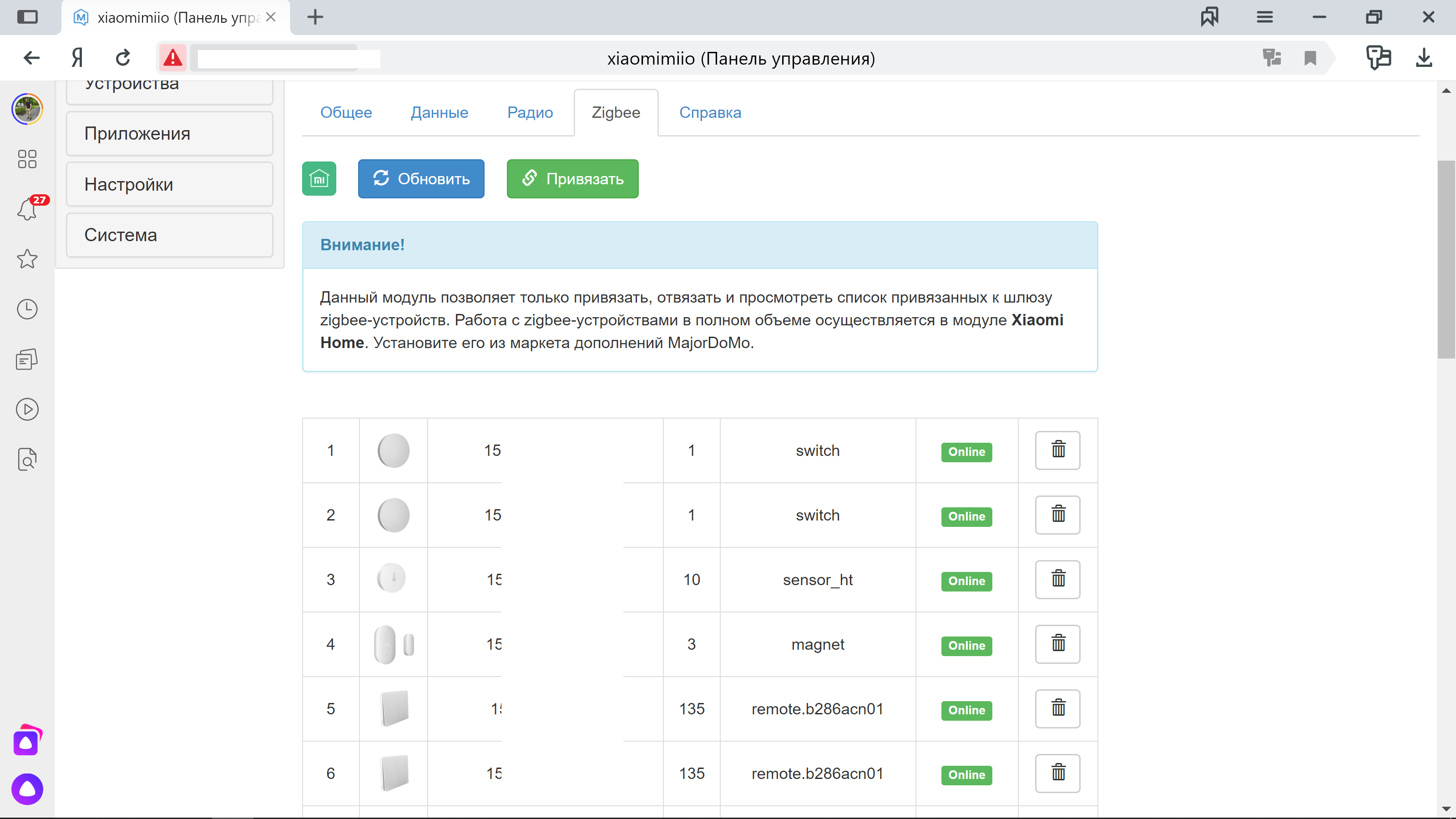This screenshot has height=819, width=1456.
Task: Open notifications bell with 27 badge
Action: click(27, 209)
